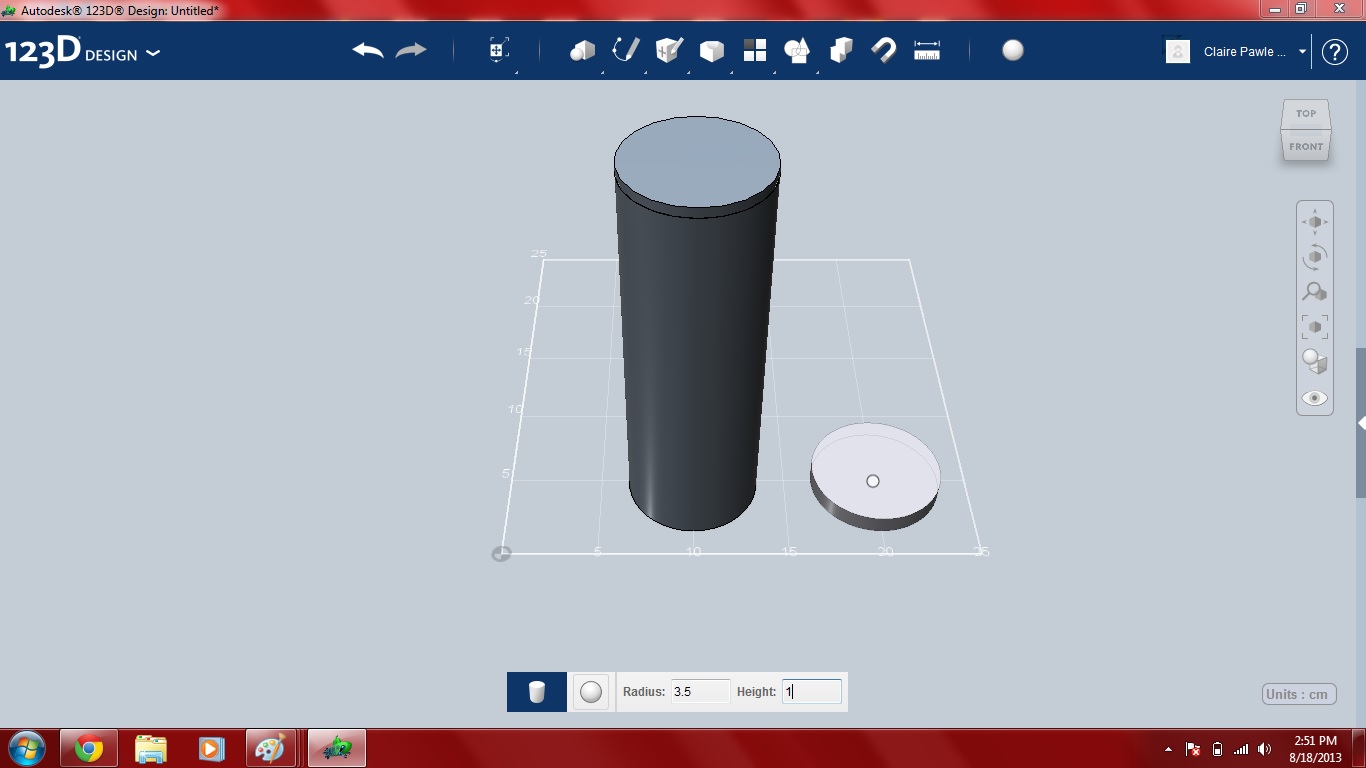The width and height of the screenshot is (1366, 768).
Task: Change units via Units : cm button
Action: click(1299, 694)
